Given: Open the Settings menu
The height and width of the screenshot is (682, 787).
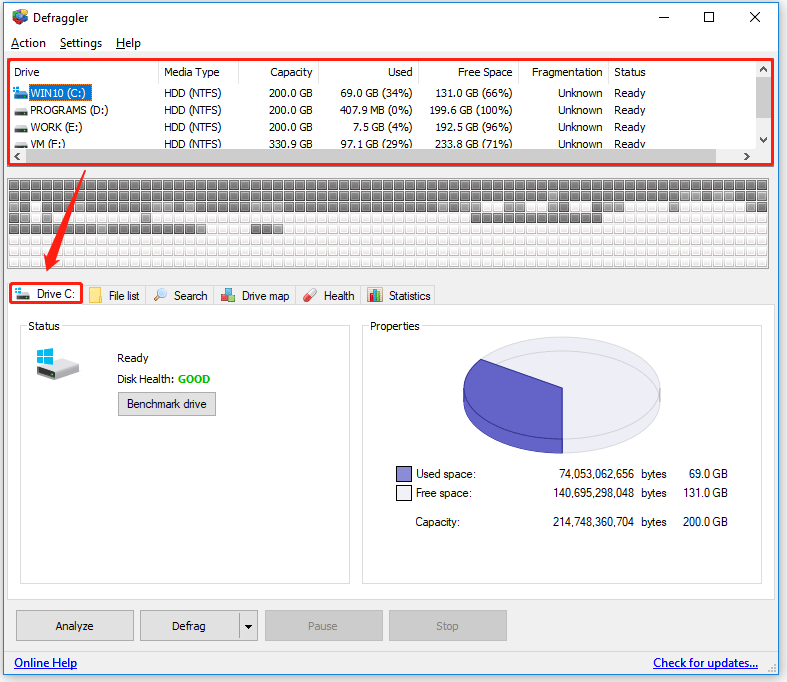Looking at the screenshot, I should (81, 43).
